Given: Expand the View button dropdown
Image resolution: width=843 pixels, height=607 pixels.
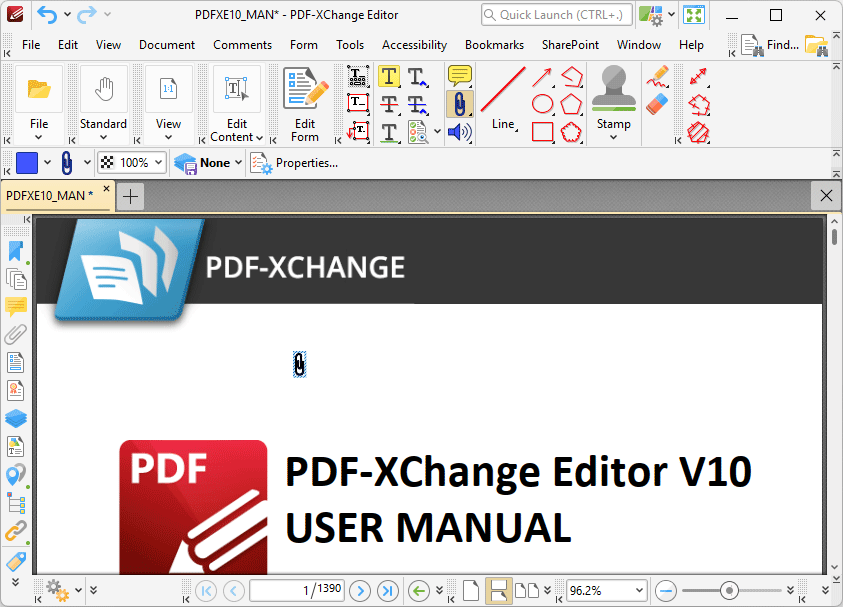Looking at the screenshot, I should [168, 137].
